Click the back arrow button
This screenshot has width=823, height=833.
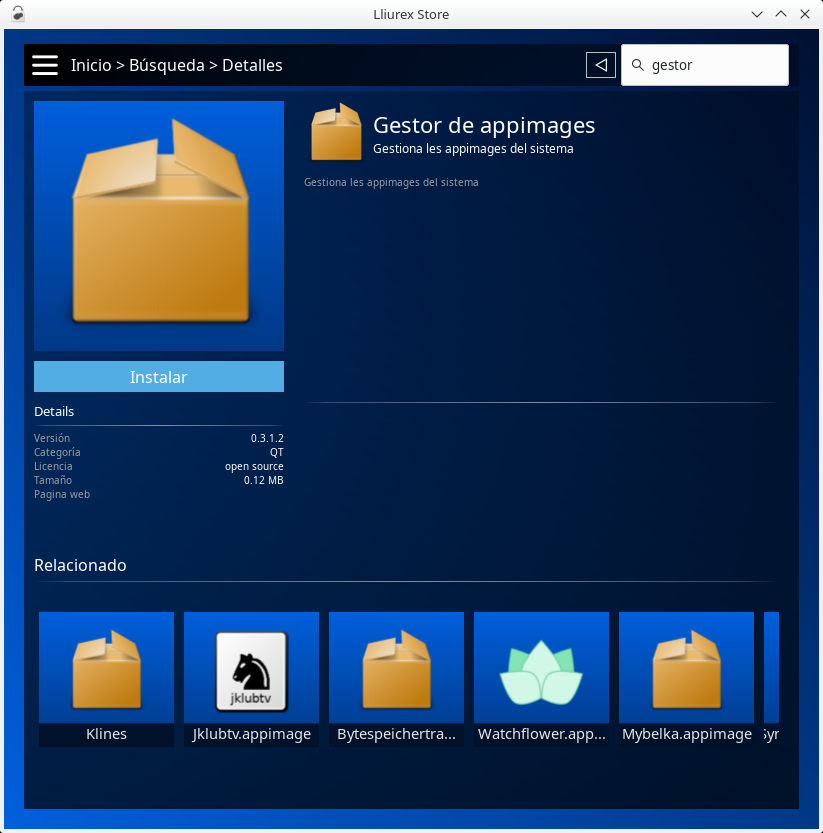[601, 65]
